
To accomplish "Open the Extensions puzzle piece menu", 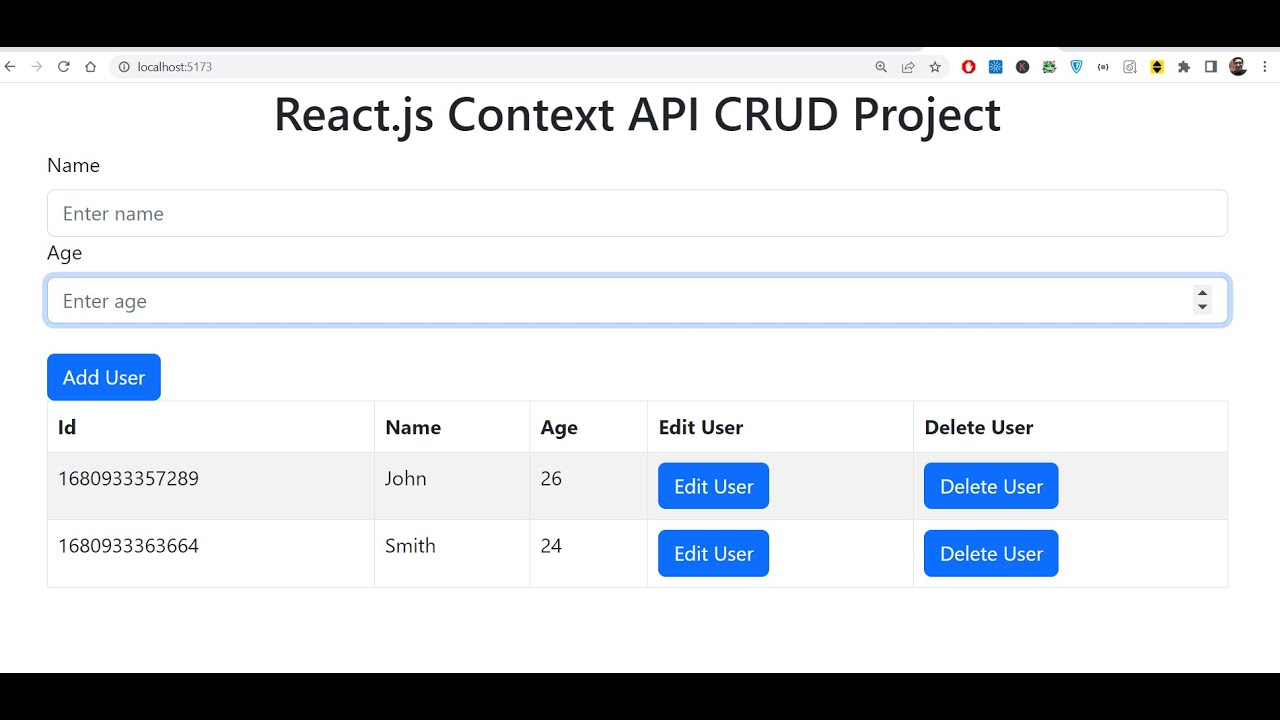I will pyautogui.click(x=1184, y=67).
